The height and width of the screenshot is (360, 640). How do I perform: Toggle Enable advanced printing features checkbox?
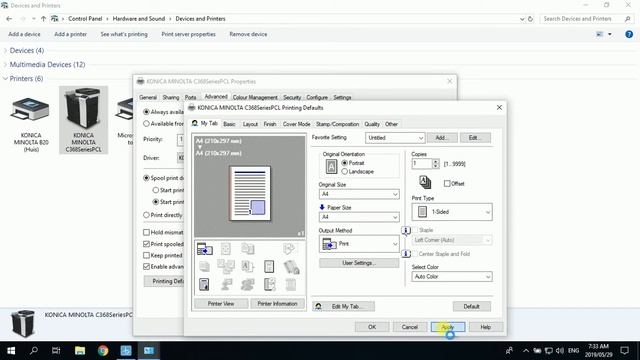click(x=147, y=267)
